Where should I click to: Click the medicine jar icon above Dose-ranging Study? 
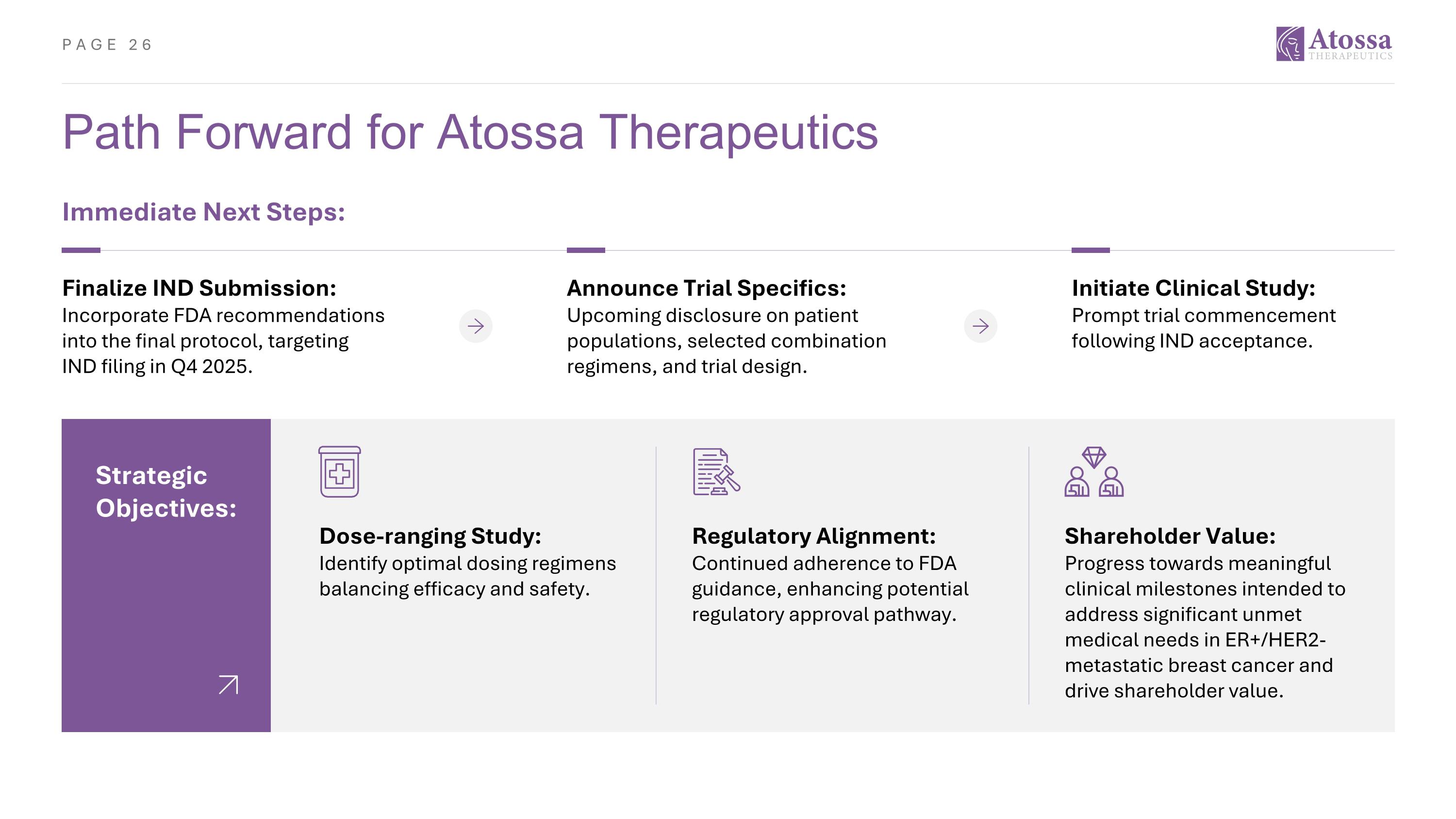[x=339, y=472]
